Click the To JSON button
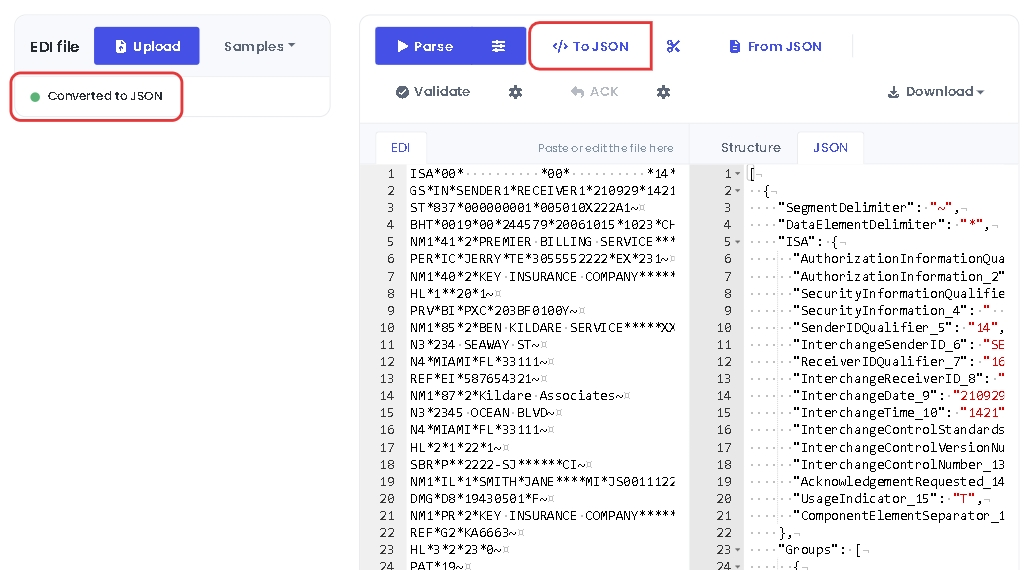The width and height of the screenshot is (1034, 570). (x=590, y=46)
